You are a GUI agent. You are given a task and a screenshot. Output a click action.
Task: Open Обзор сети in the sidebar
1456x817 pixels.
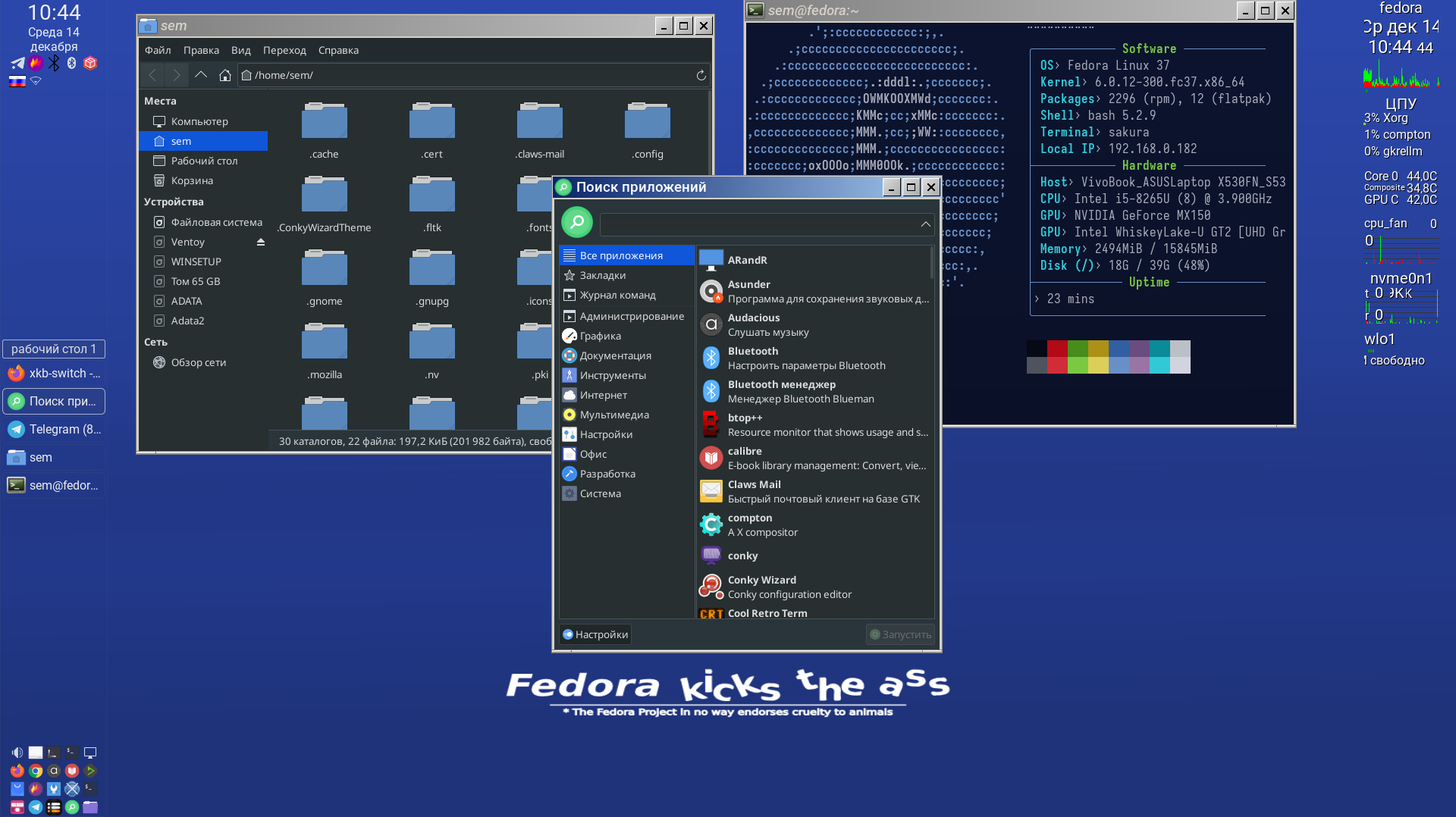tap(203, 362)
